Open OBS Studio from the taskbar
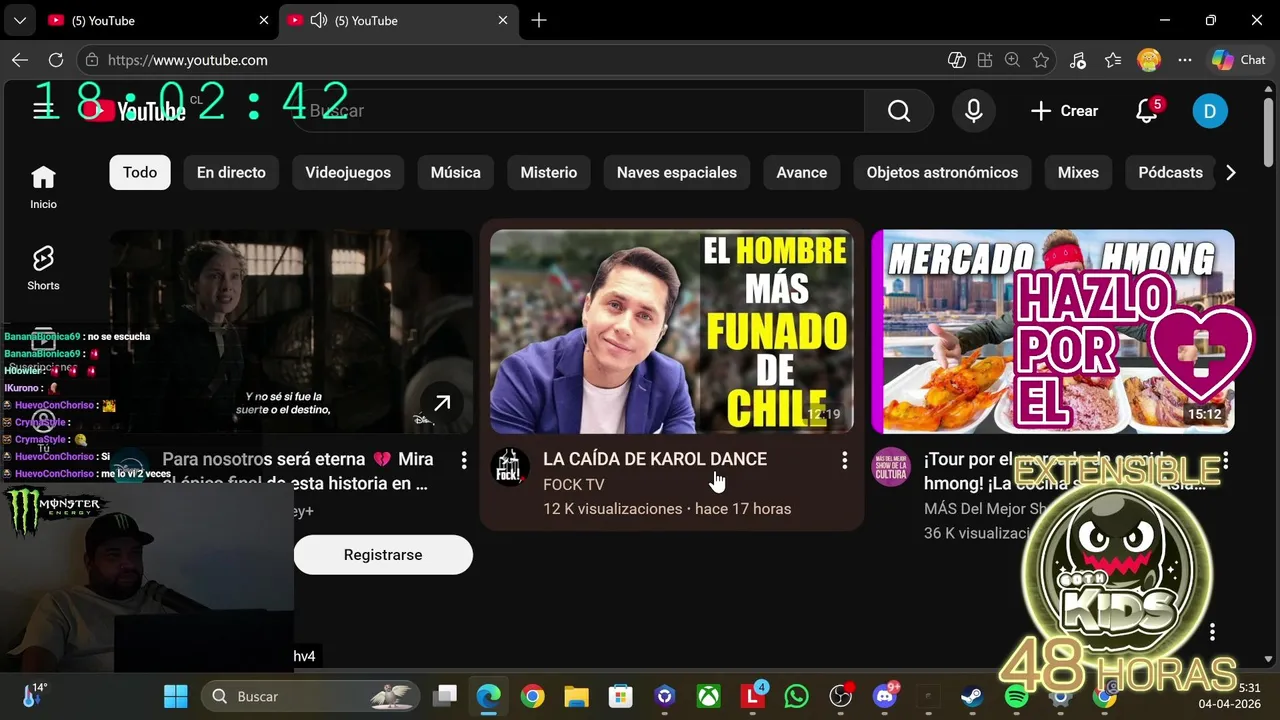This screenshot has height=720, width=1280. point(841,696)
